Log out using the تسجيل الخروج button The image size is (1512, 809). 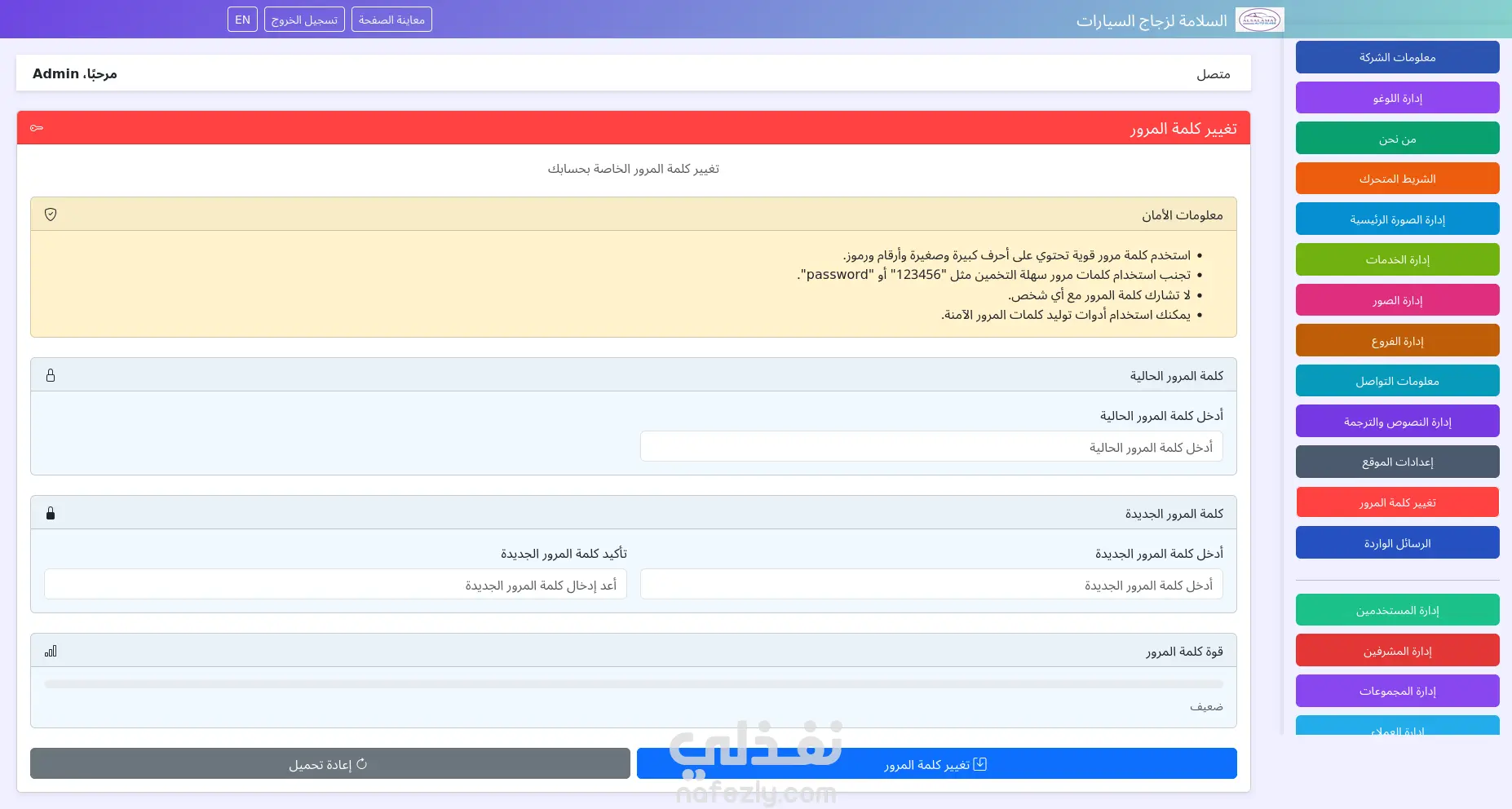304,20
